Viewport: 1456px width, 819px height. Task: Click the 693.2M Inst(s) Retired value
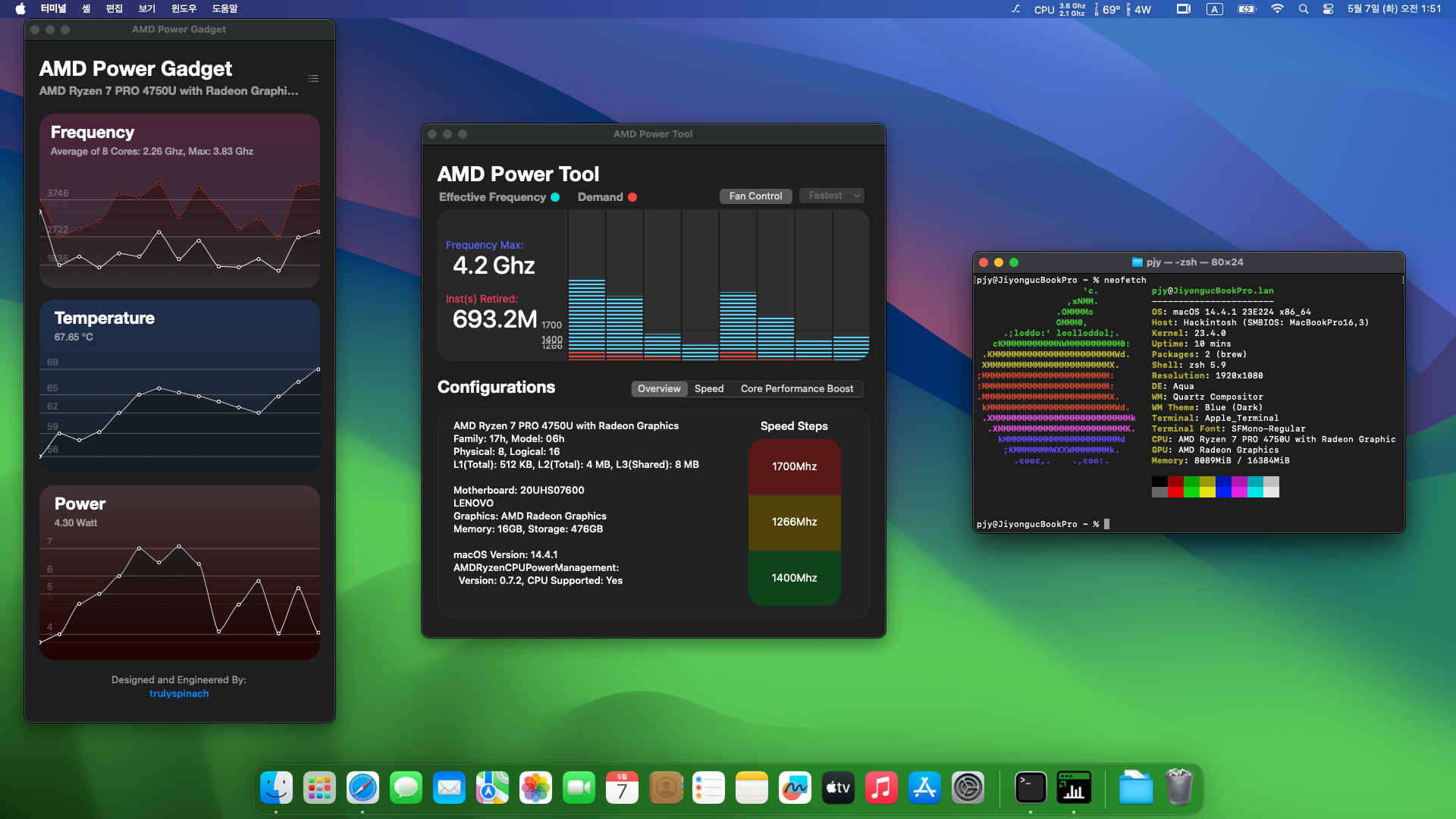click(494, 319)
